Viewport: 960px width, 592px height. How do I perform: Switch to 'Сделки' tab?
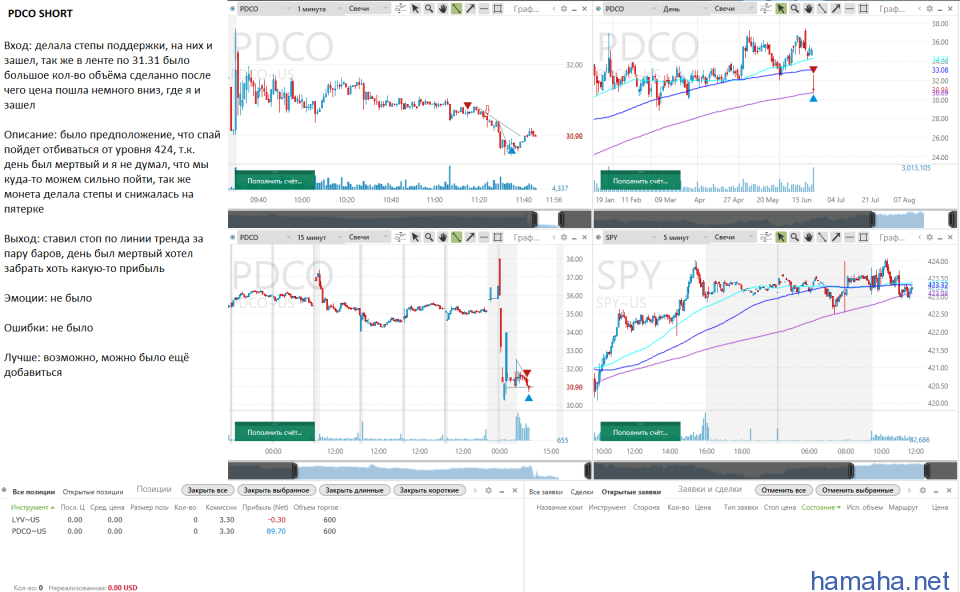[582, 492]
